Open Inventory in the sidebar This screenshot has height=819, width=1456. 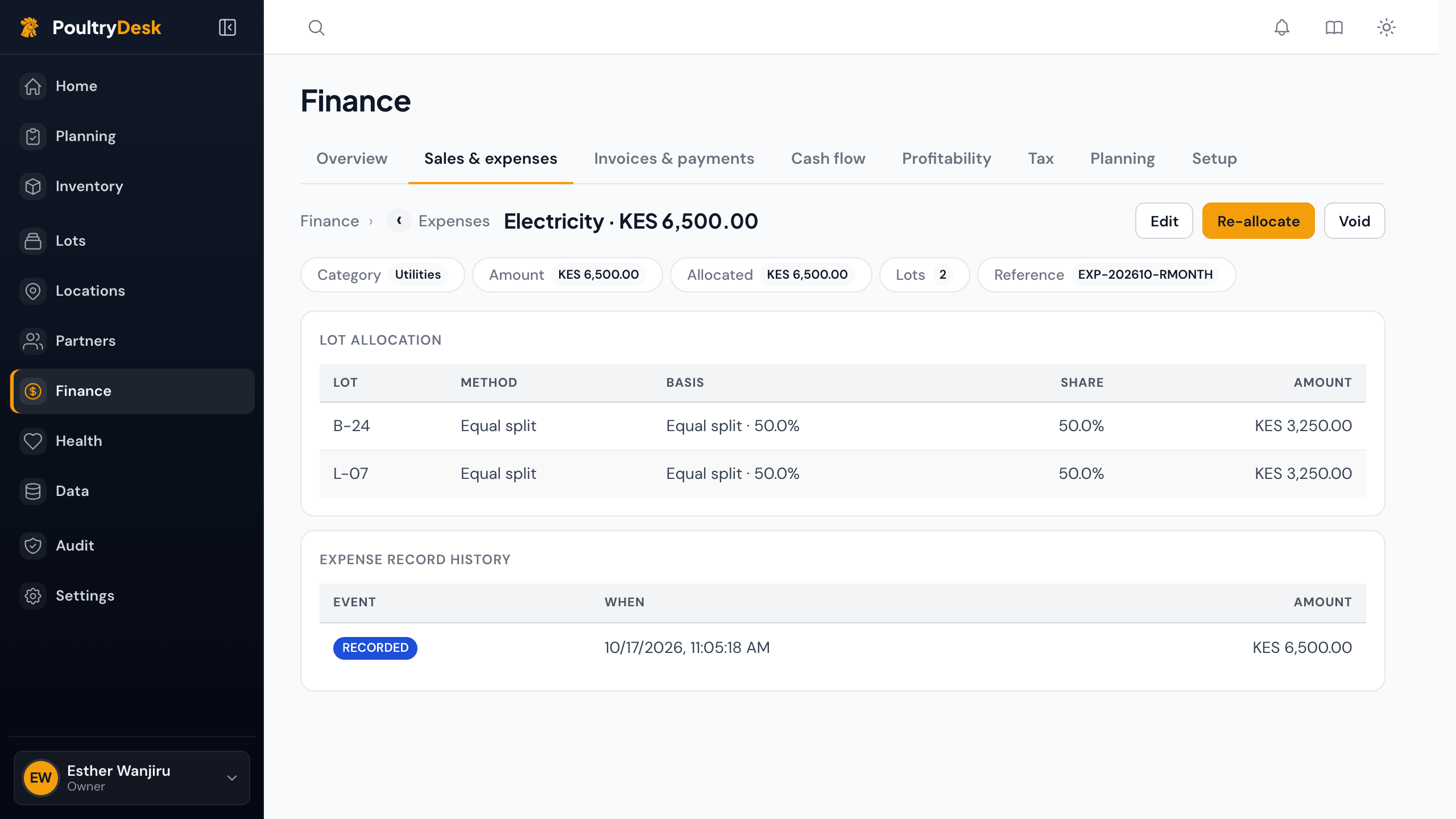click(x=132, y=187)
